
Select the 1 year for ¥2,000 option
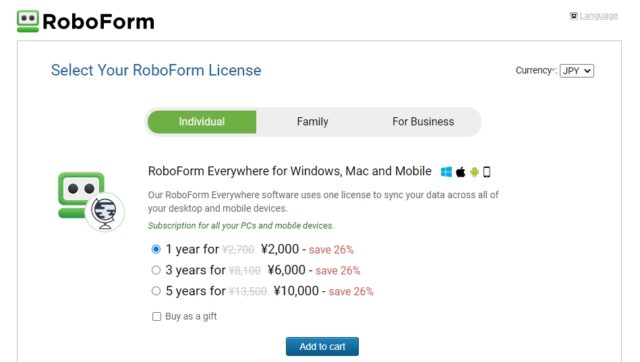(x=156, y=249)
